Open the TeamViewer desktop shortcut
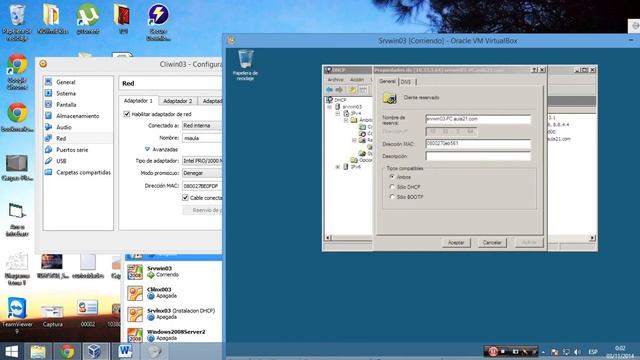The height and width of the screenshot is (360, 640). [x=17, y=316]
